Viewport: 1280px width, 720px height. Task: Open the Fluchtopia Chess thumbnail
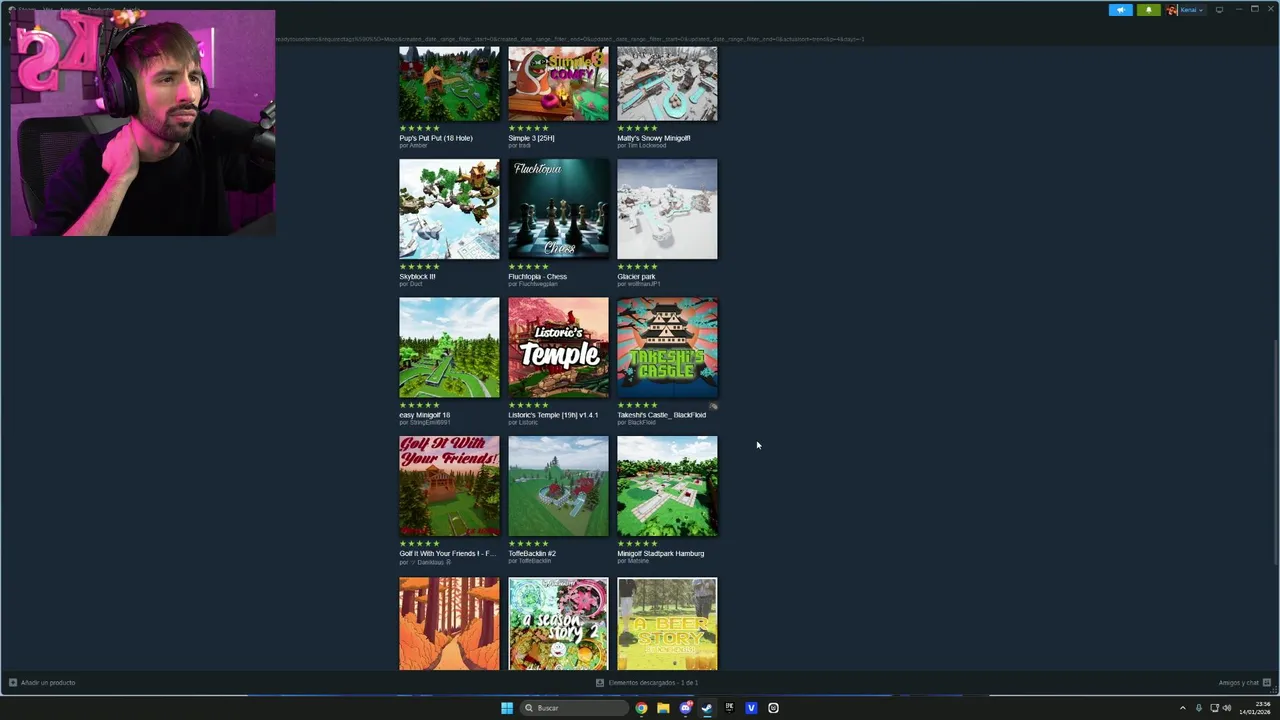(x=558, y=209)
